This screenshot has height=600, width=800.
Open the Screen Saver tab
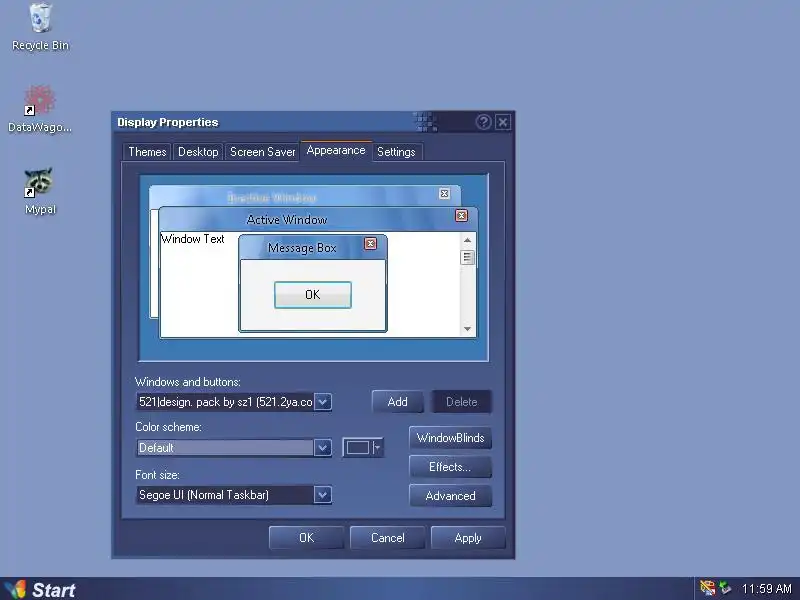[x=262, y=152]
